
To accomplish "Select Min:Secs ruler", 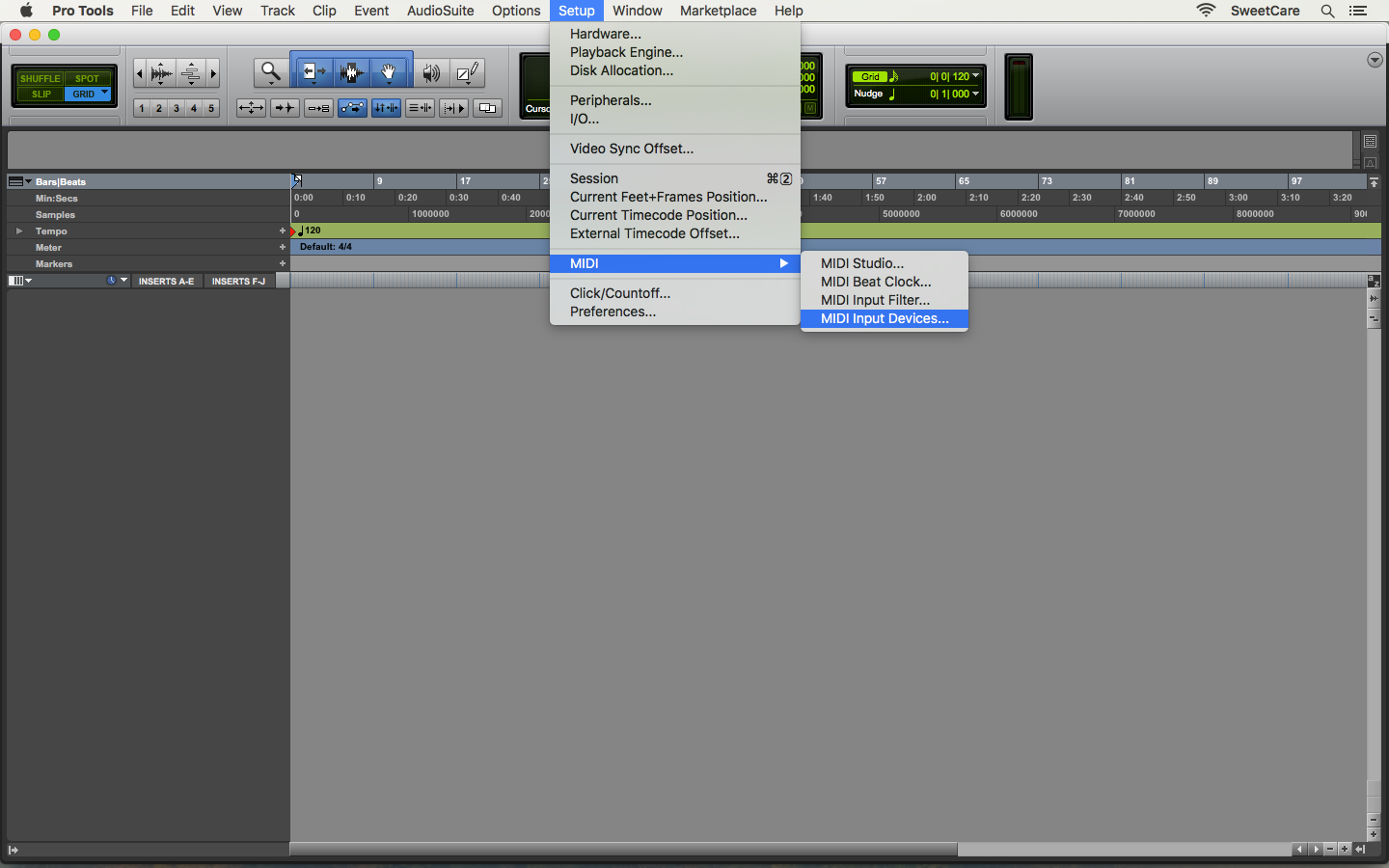I will click(57, 199).
